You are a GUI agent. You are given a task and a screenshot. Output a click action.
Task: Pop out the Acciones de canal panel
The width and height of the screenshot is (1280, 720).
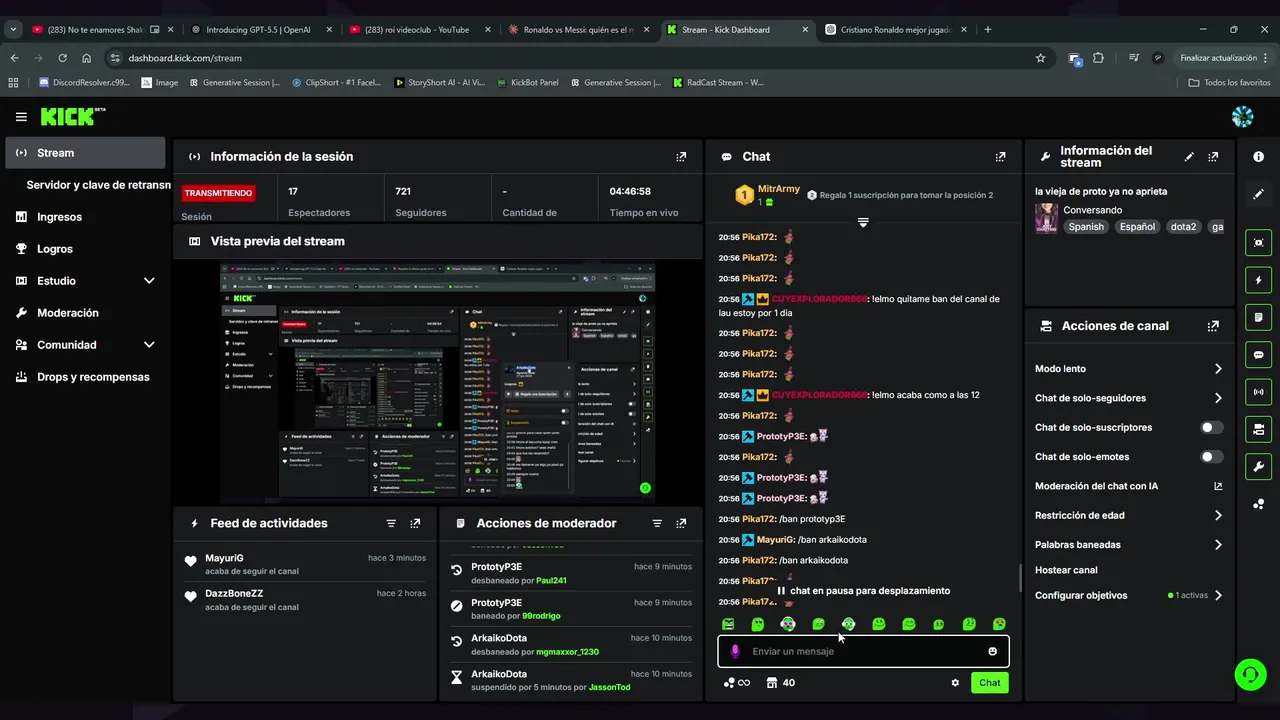coord(1213,326)
